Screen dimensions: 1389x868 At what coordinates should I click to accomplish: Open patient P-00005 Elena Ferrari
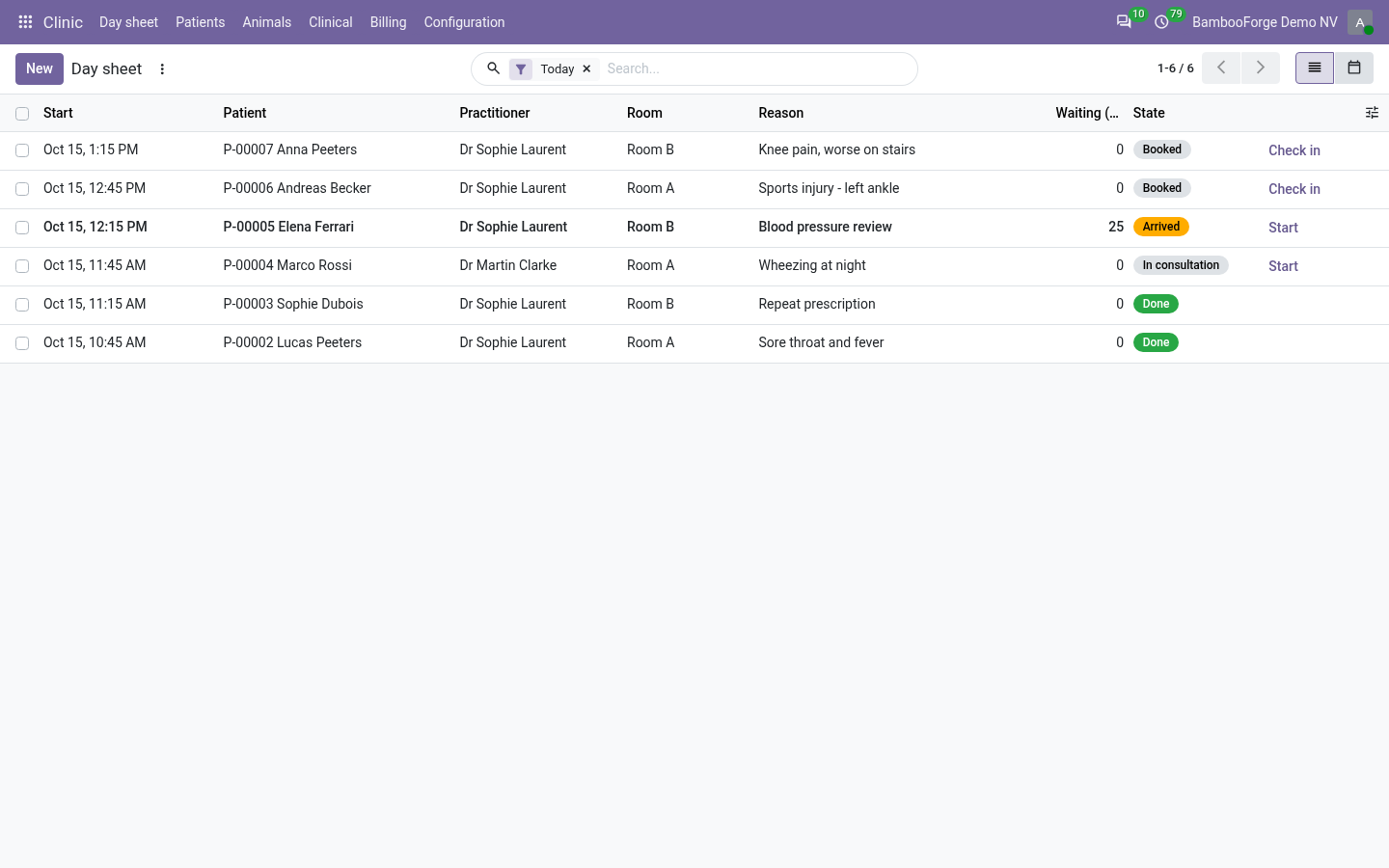[288, 227]
